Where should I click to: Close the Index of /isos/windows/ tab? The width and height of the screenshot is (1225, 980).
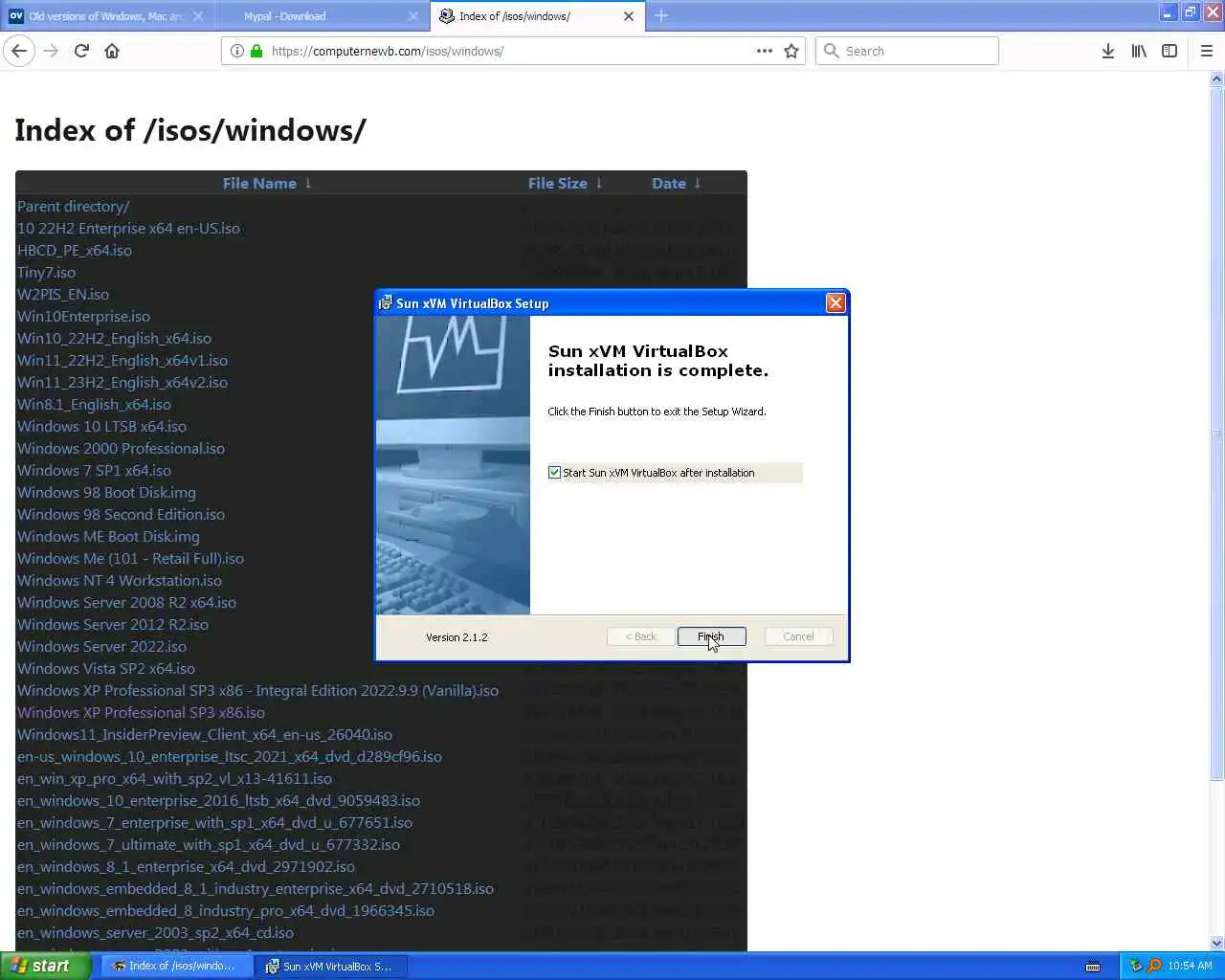[629, 16]
